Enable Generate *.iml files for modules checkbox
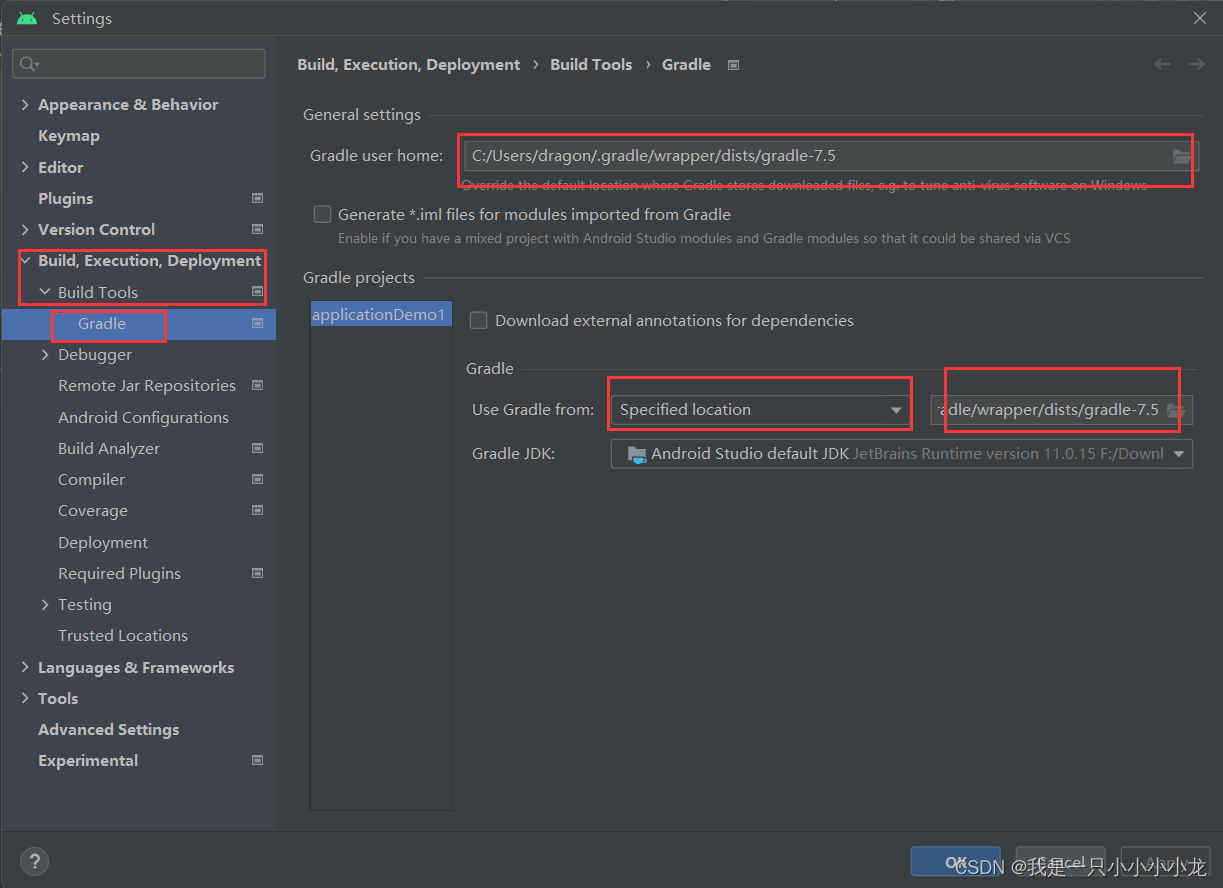Screen dimensions: 1223x888 [x=322, y=214]
